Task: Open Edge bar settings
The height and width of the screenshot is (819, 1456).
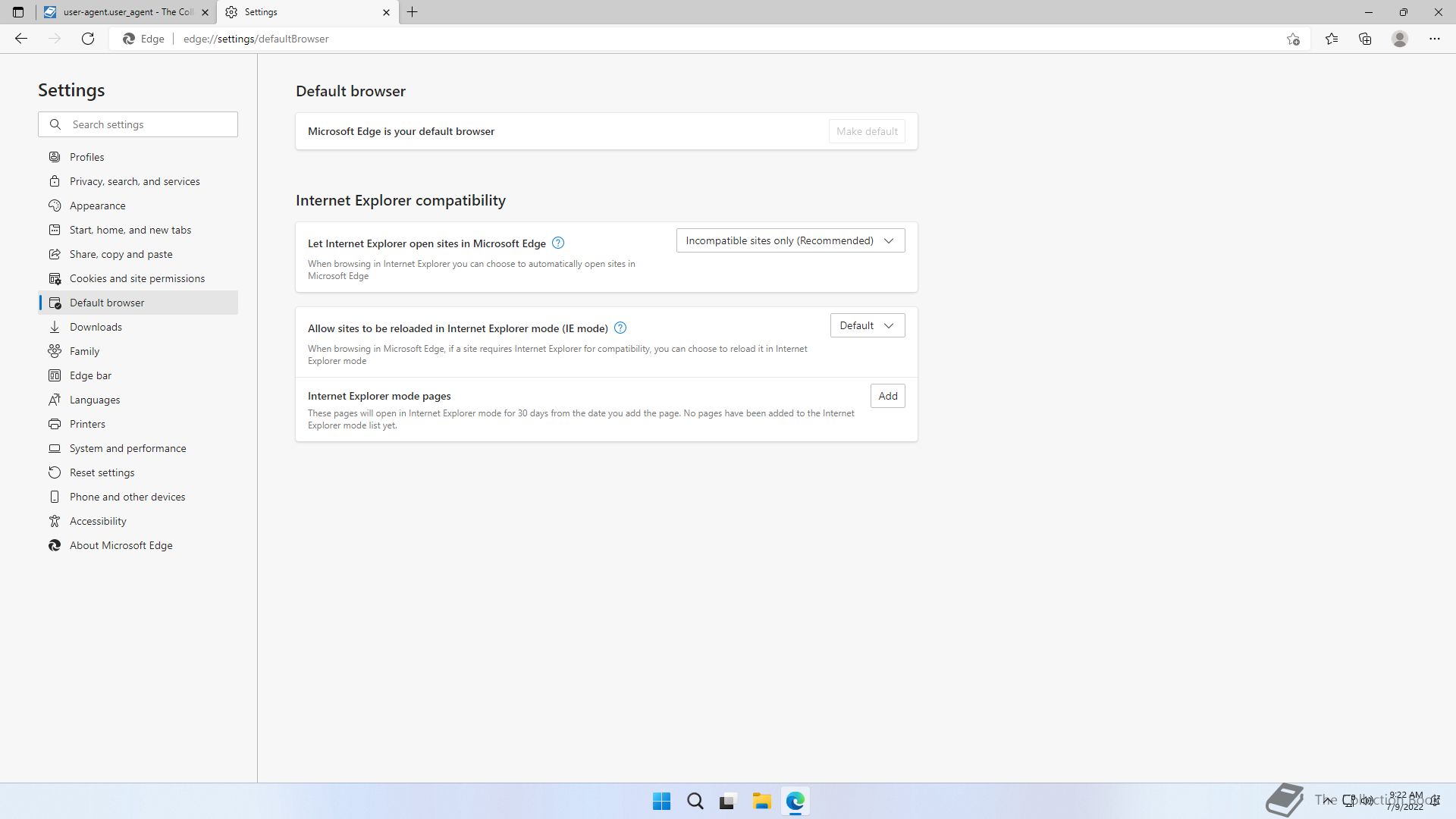Action: click(138, 375)
